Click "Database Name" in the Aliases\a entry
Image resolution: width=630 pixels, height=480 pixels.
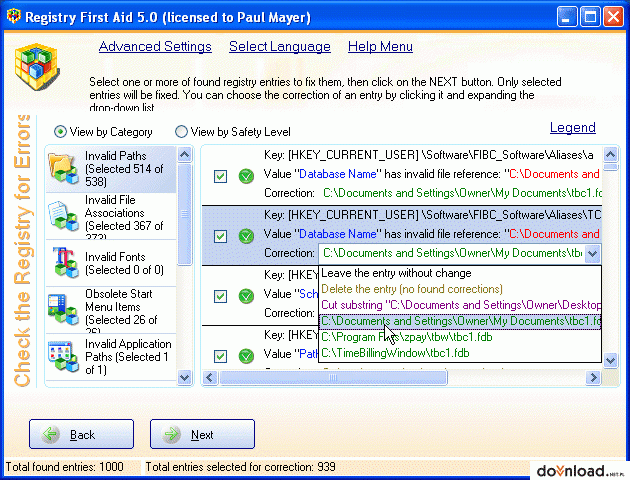click(338, 174)
